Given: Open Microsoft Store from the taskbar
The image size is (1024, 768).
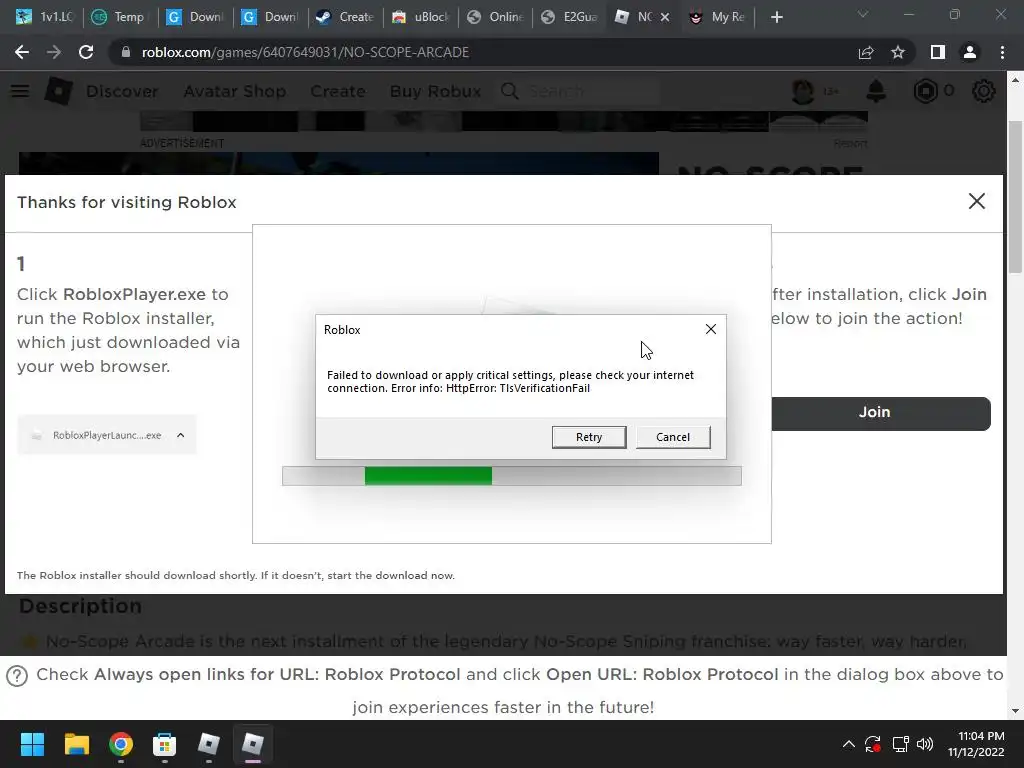Looking at the screenshot, I should [x=165, y=744].
